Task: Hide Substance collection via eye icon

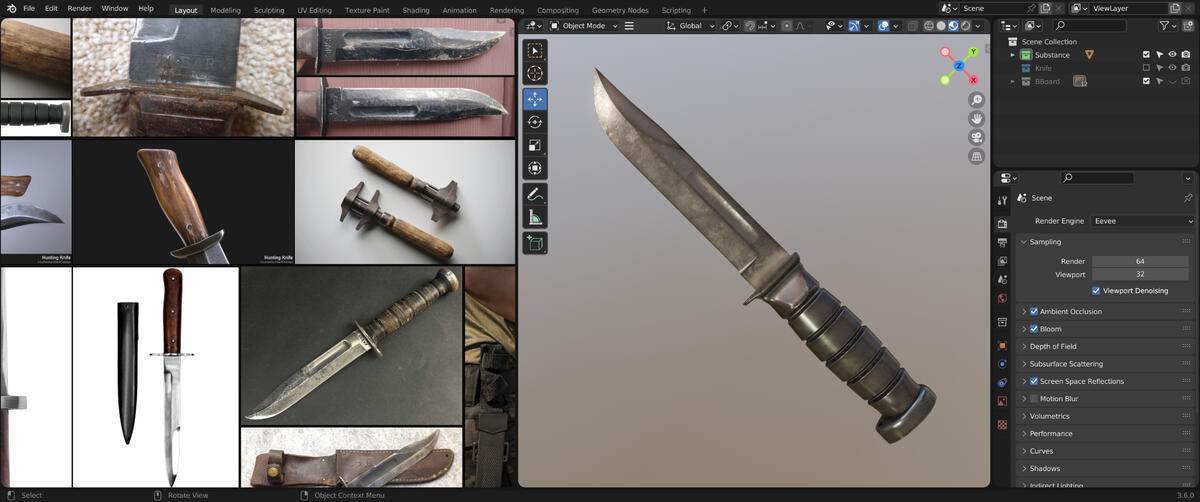Action: 1172,55
